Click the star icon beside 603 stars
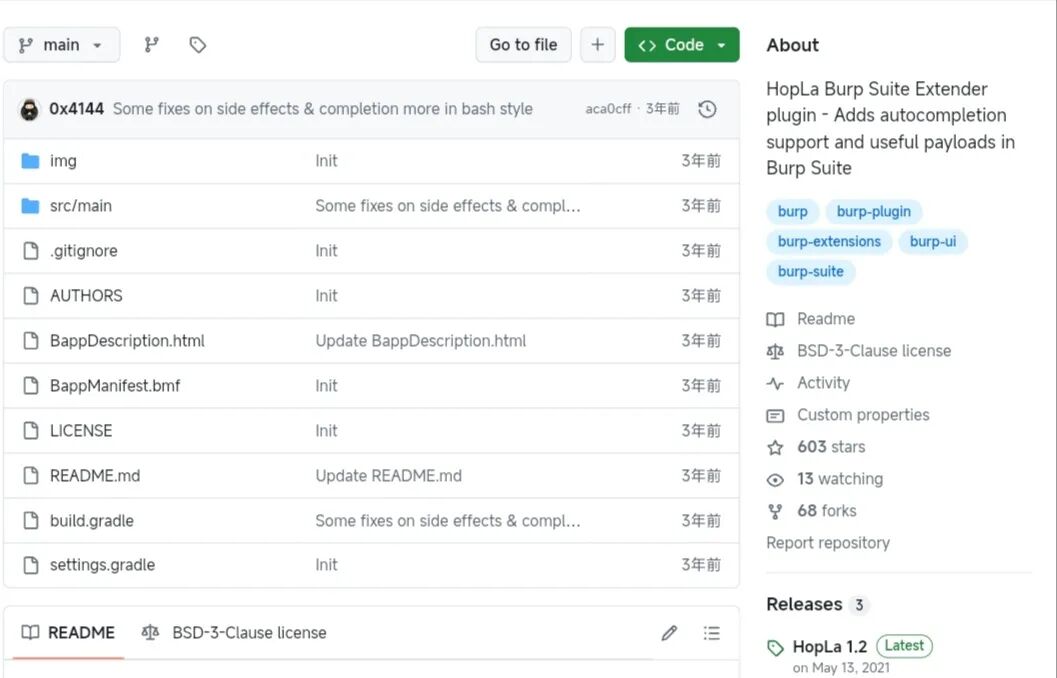The image size is (1057, 678). coord(775,448)
